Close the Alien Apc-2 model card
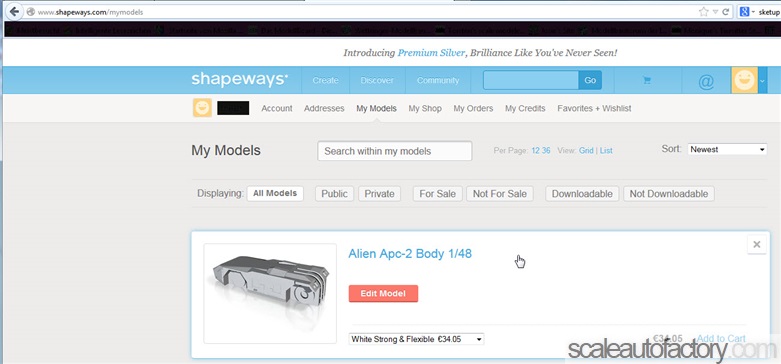Viewport: 781px width, 364px height. pos(757,244)
